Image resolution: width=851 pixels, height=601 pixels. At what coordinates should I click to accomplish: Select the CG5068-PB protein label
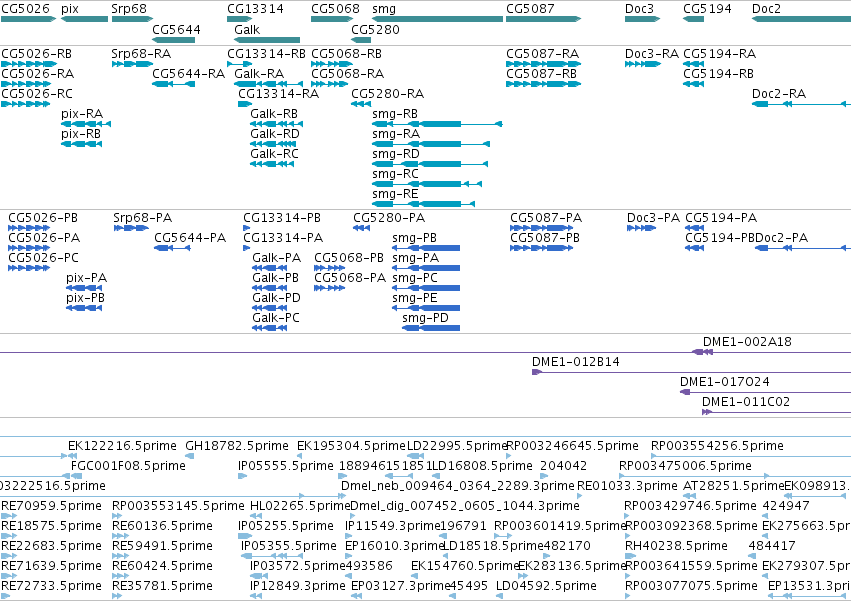[x=349, y=257]
